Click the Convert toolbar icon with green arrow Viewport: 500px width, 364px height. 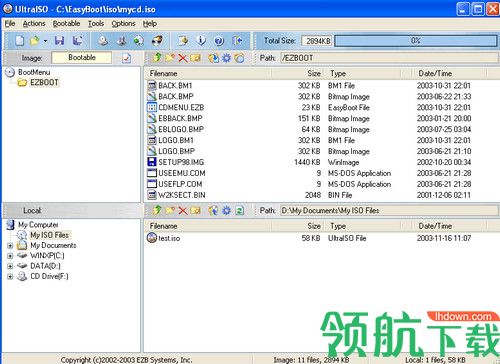click(x=139, y=41)
